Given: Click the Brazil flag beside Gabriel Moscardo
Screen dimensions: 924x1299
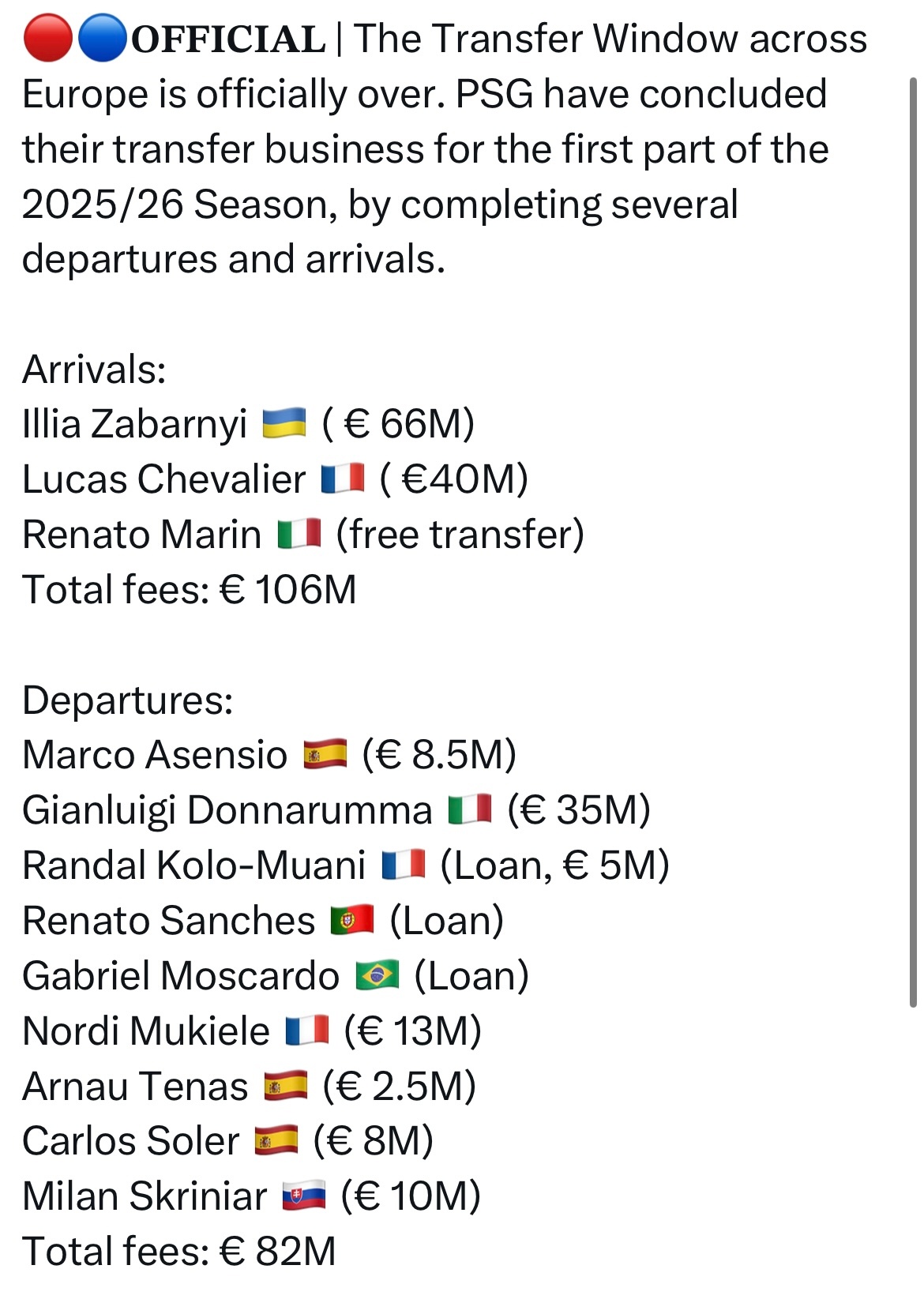Looking at the screenshot, I should coord(377,975).
